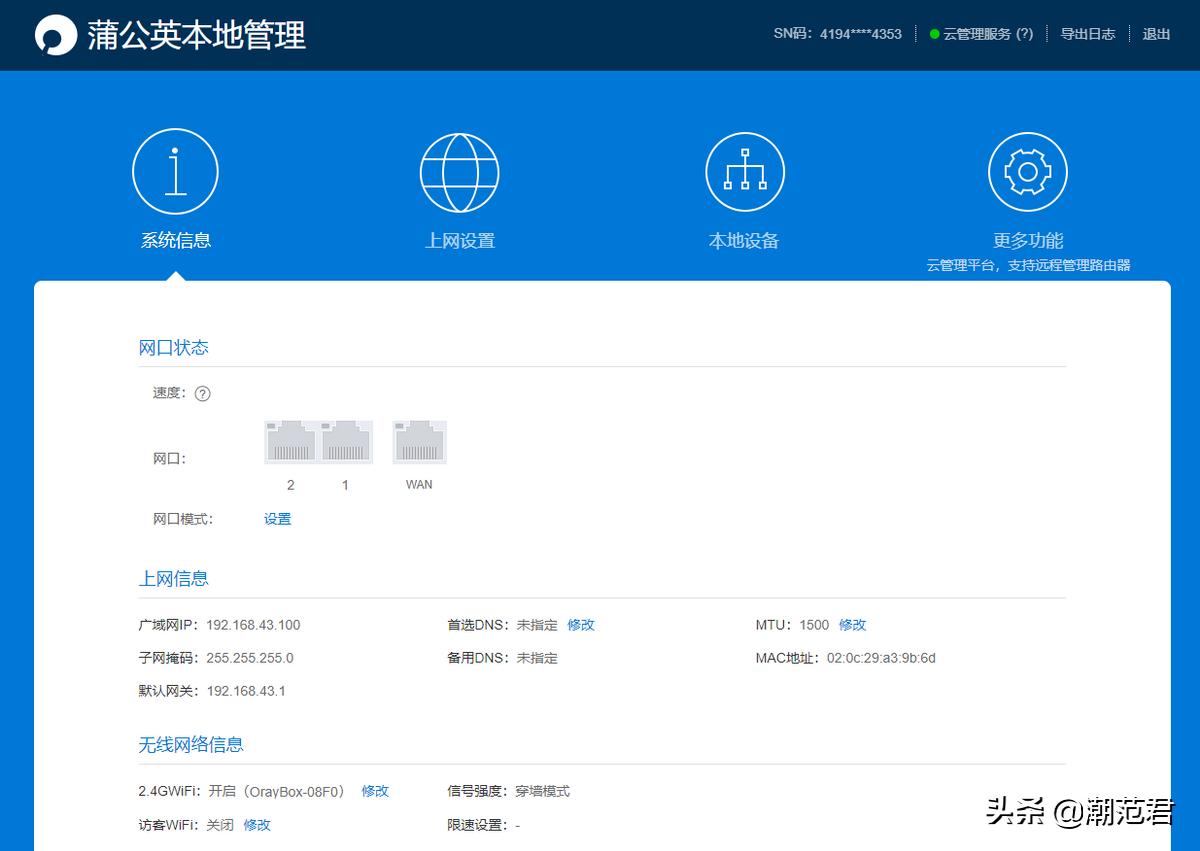Open the 本地设备 network icon

pos(744,170)
